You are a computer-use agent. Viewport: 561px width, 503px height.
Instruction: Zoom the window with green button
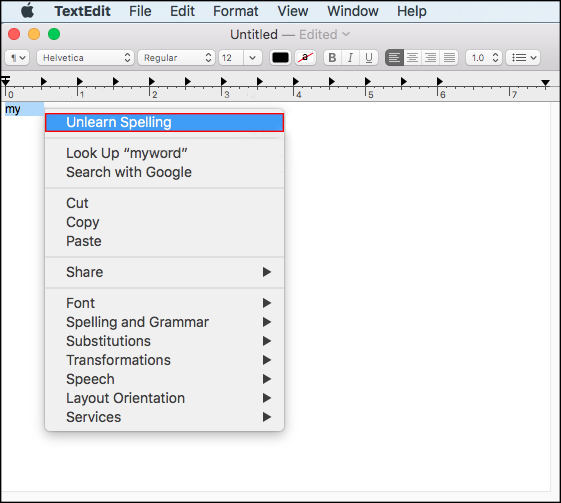pos(54,34)
